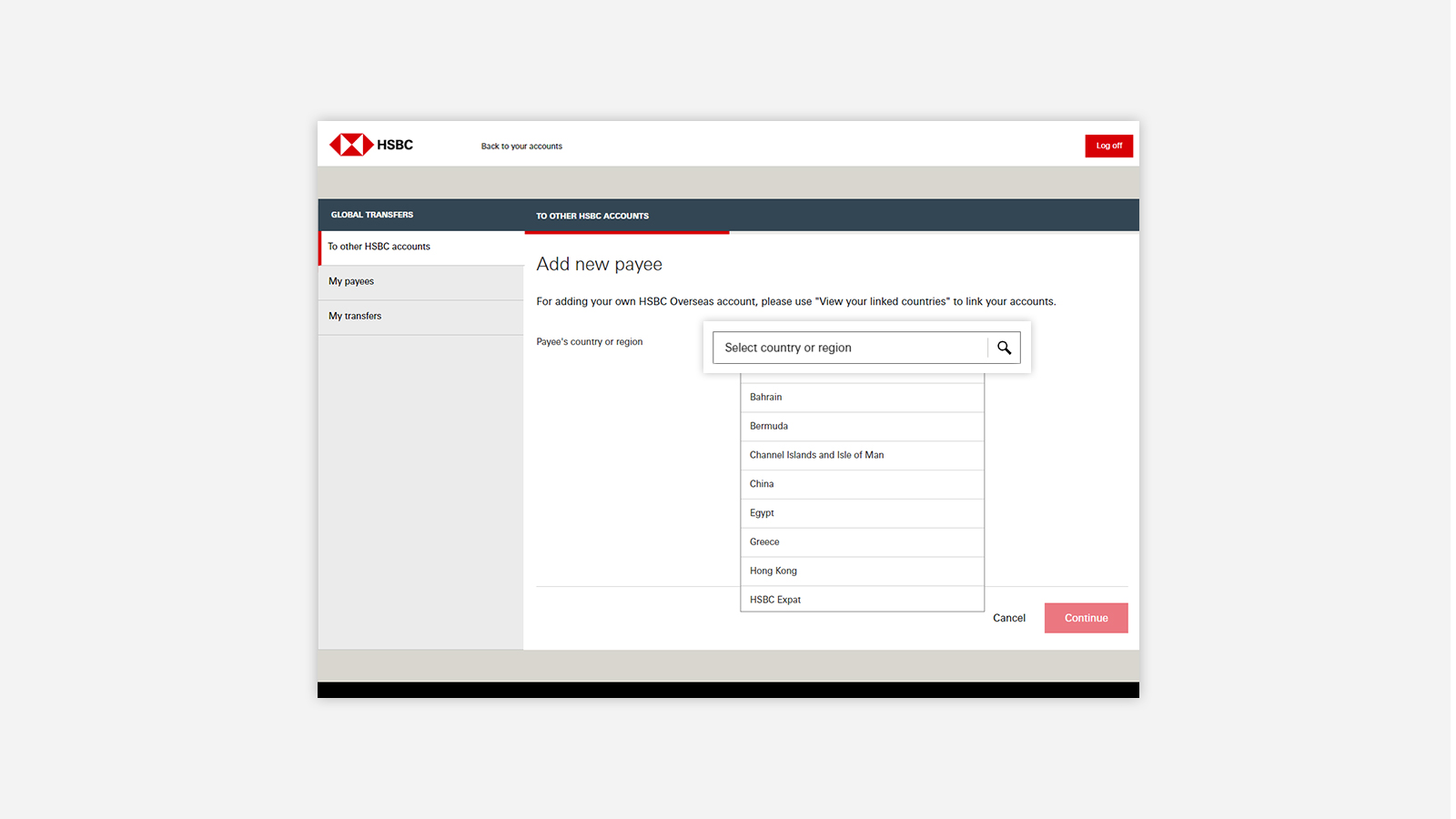Choose Hong Kong from the list
The height and width of the screenshot is (819, 1456).
point(863,571)
